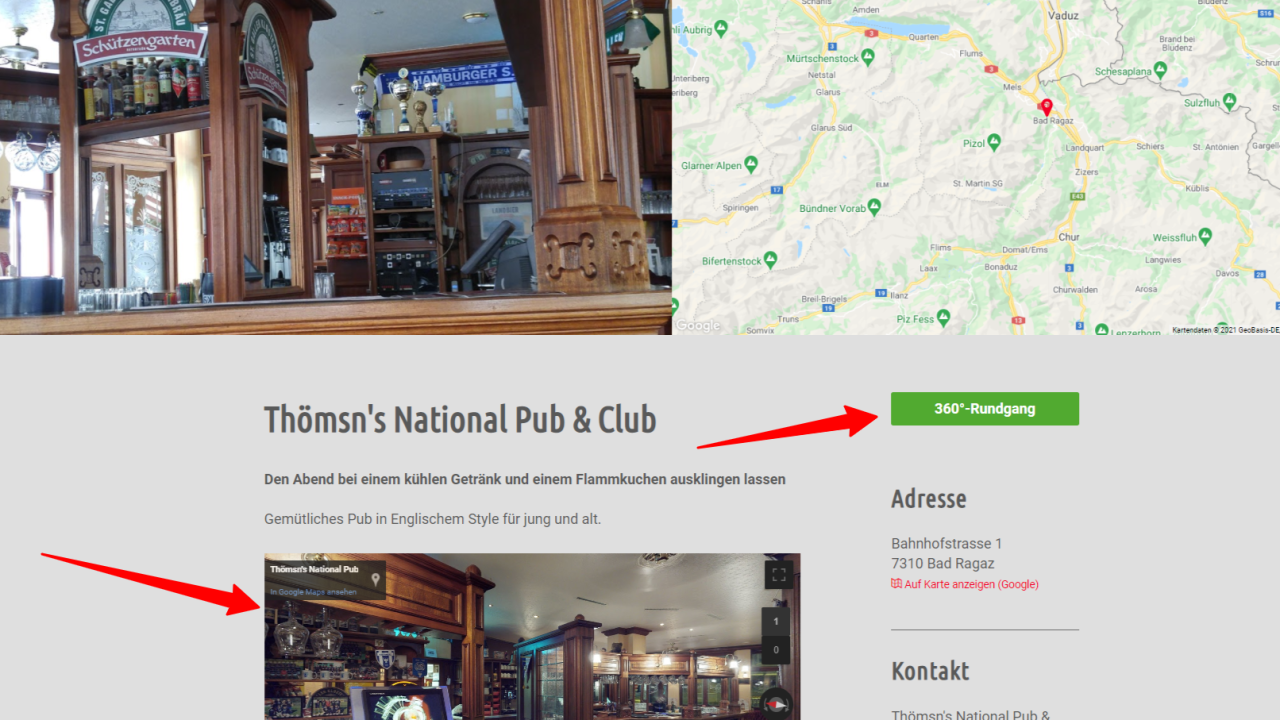Click the location pin next to Thömsn's National Pub

pos(376,578)
